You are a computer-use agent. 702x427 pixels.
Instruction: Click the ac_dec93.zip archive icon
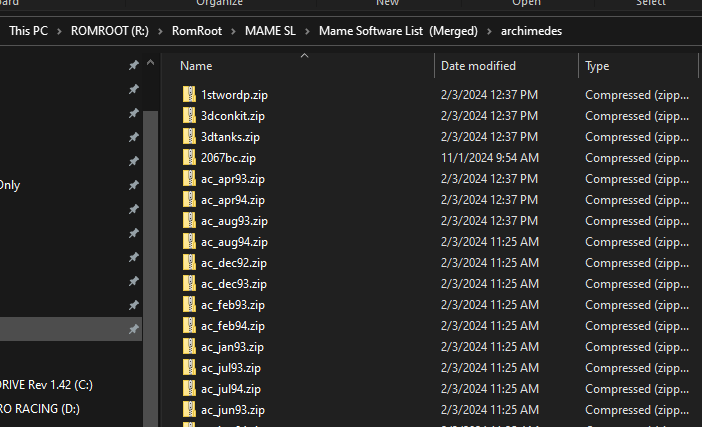(x=189, y=284)
